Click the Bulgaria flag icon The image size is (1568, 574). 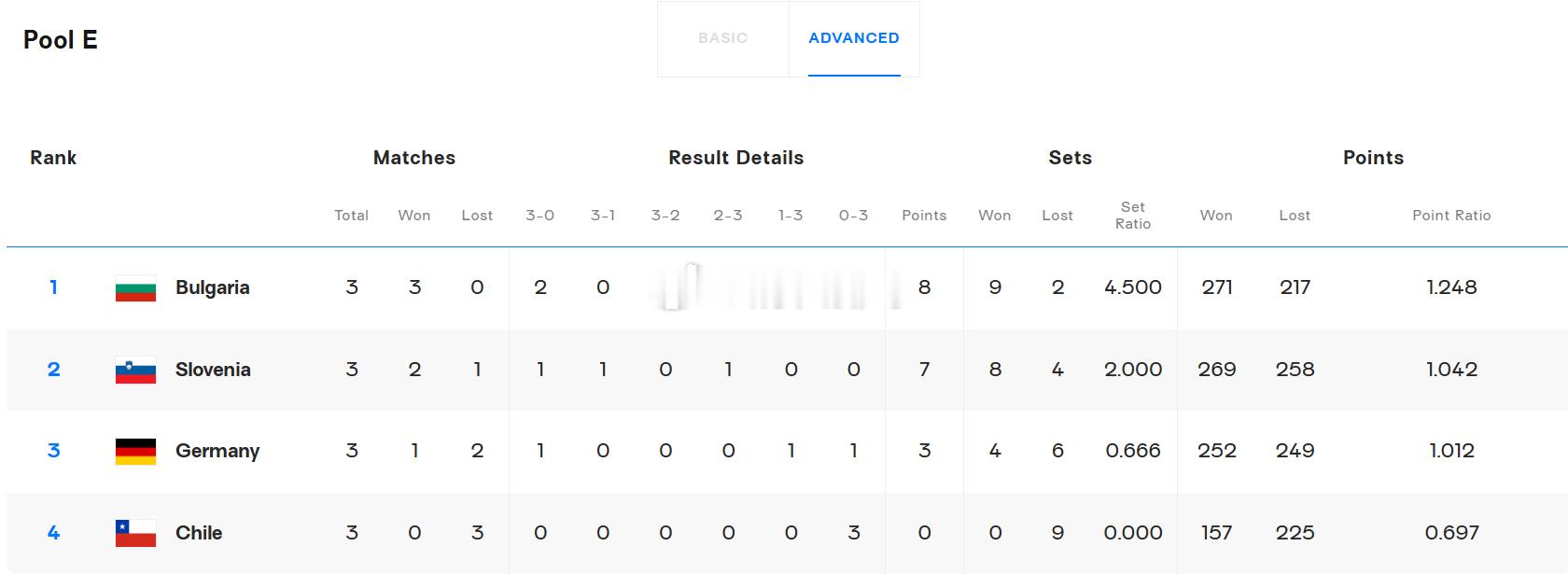[135, 288]
